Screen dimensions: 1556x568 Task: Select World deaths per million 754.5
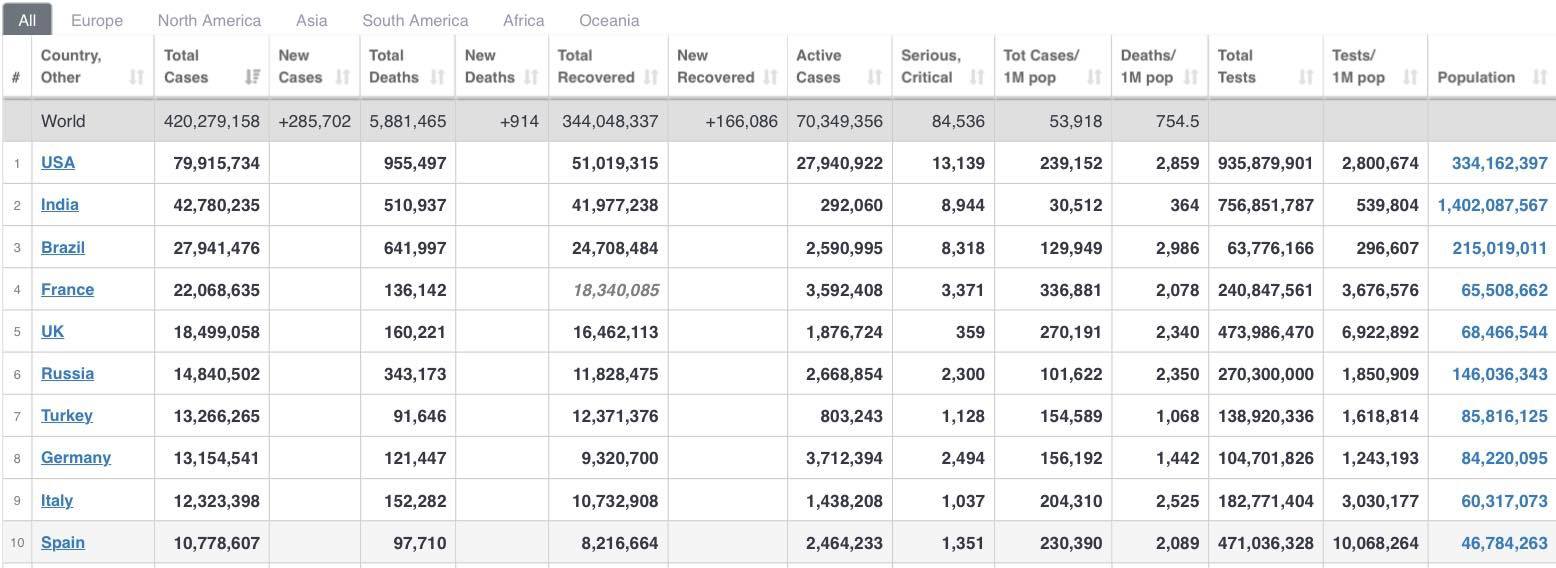point(1177,121)
